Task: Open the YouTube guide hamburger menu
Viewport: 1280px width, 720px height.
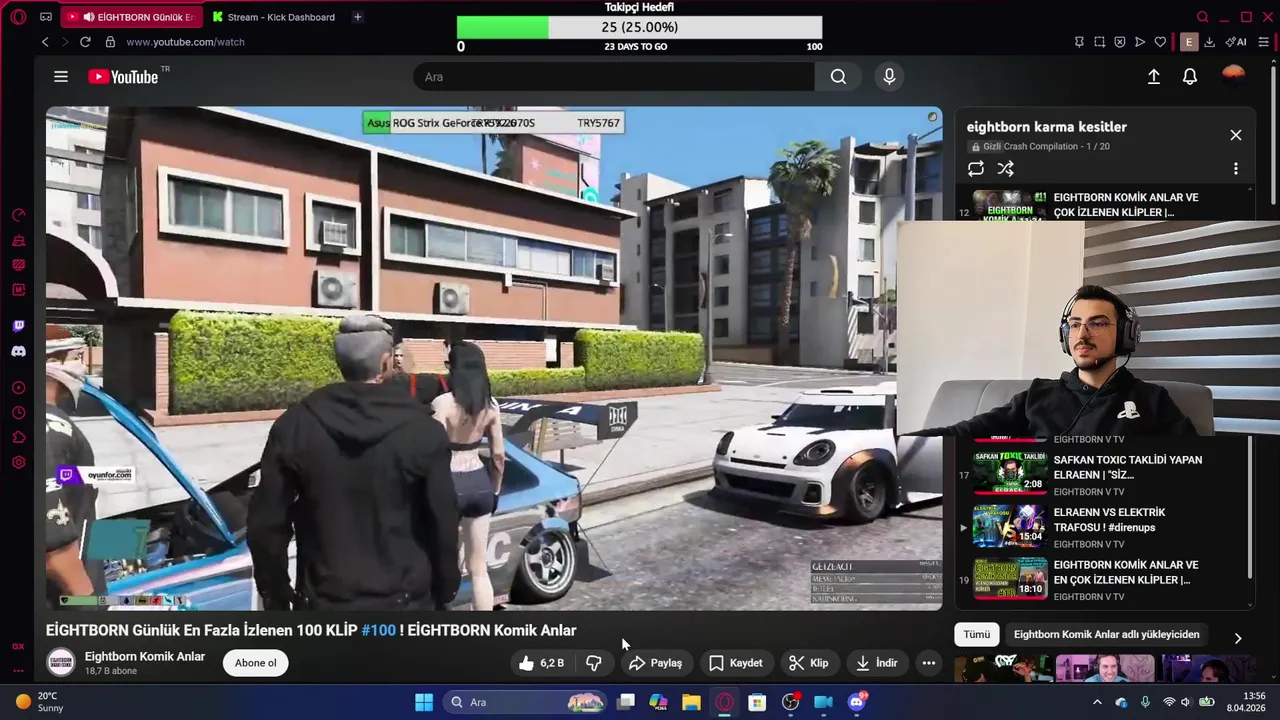Action: [61, 77]
